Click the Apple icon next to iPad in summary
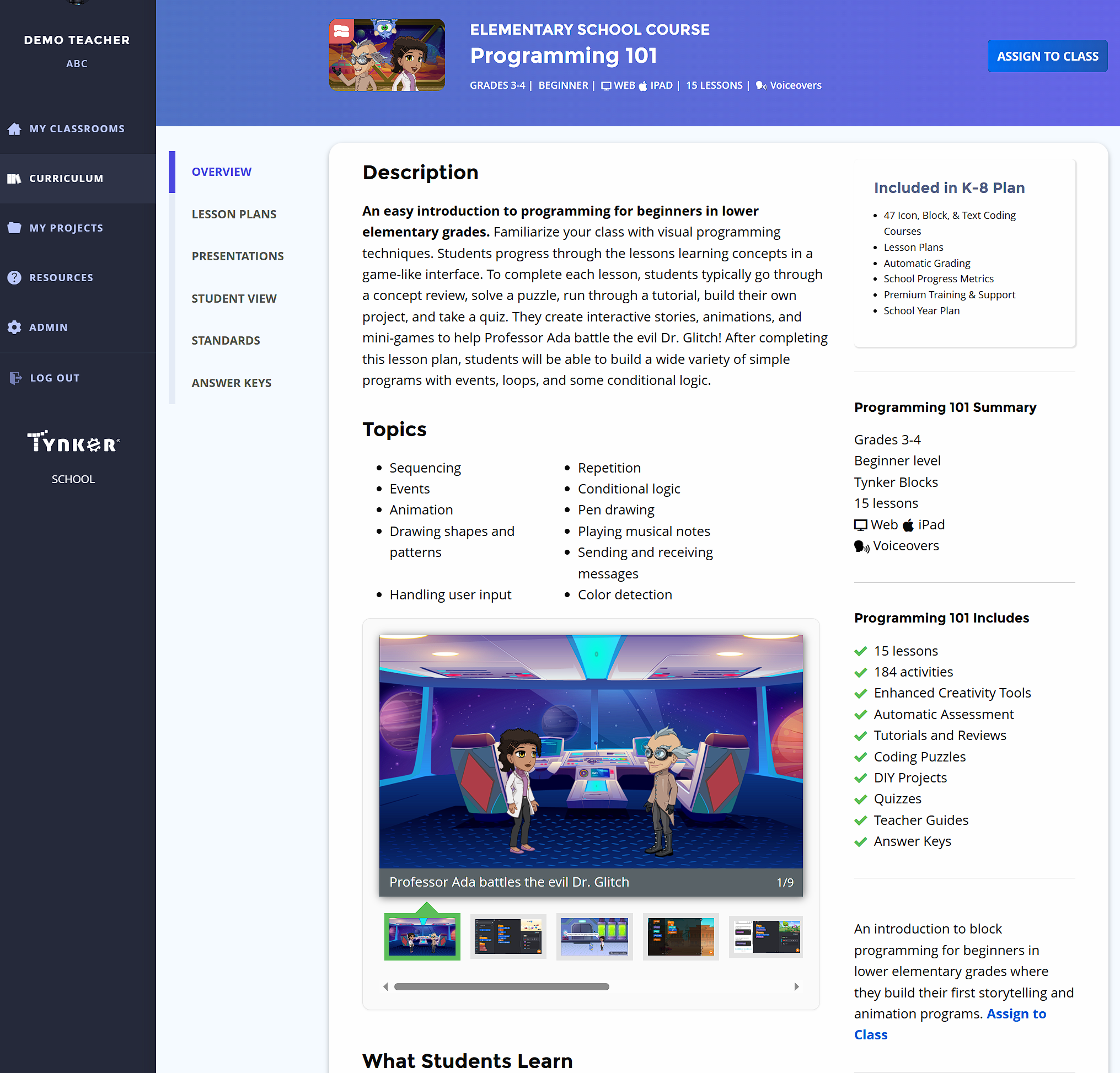This screenshot has width=1120, height=1073. pos(908,525)
